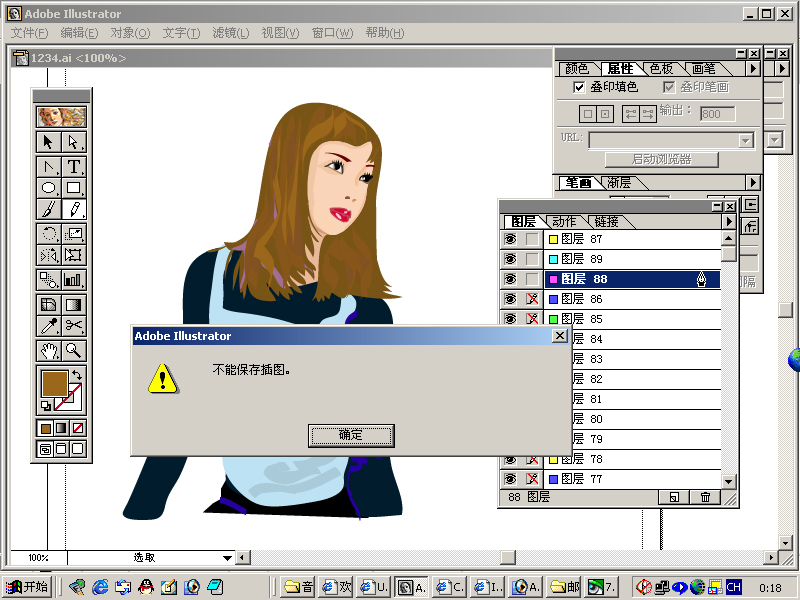This screenshot has width=800, height=600.
Task: Switch to full screen mode icon
Action: coord(78,449)
